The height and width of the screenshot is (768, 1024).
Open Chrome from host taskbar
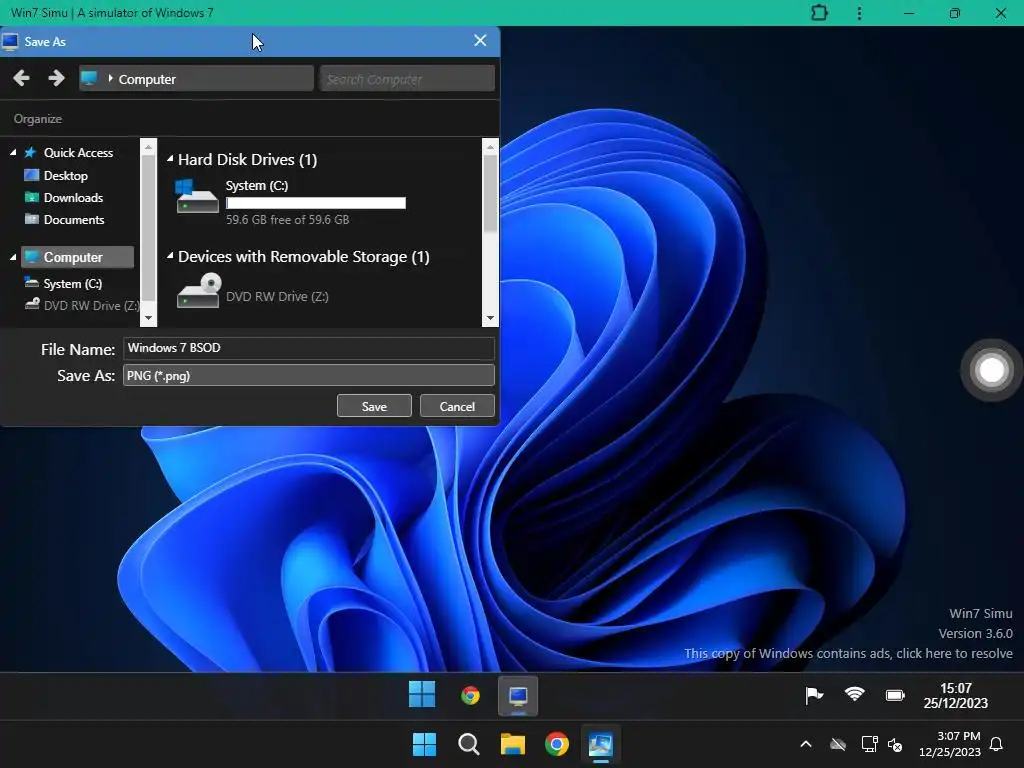tap(557, 744)
